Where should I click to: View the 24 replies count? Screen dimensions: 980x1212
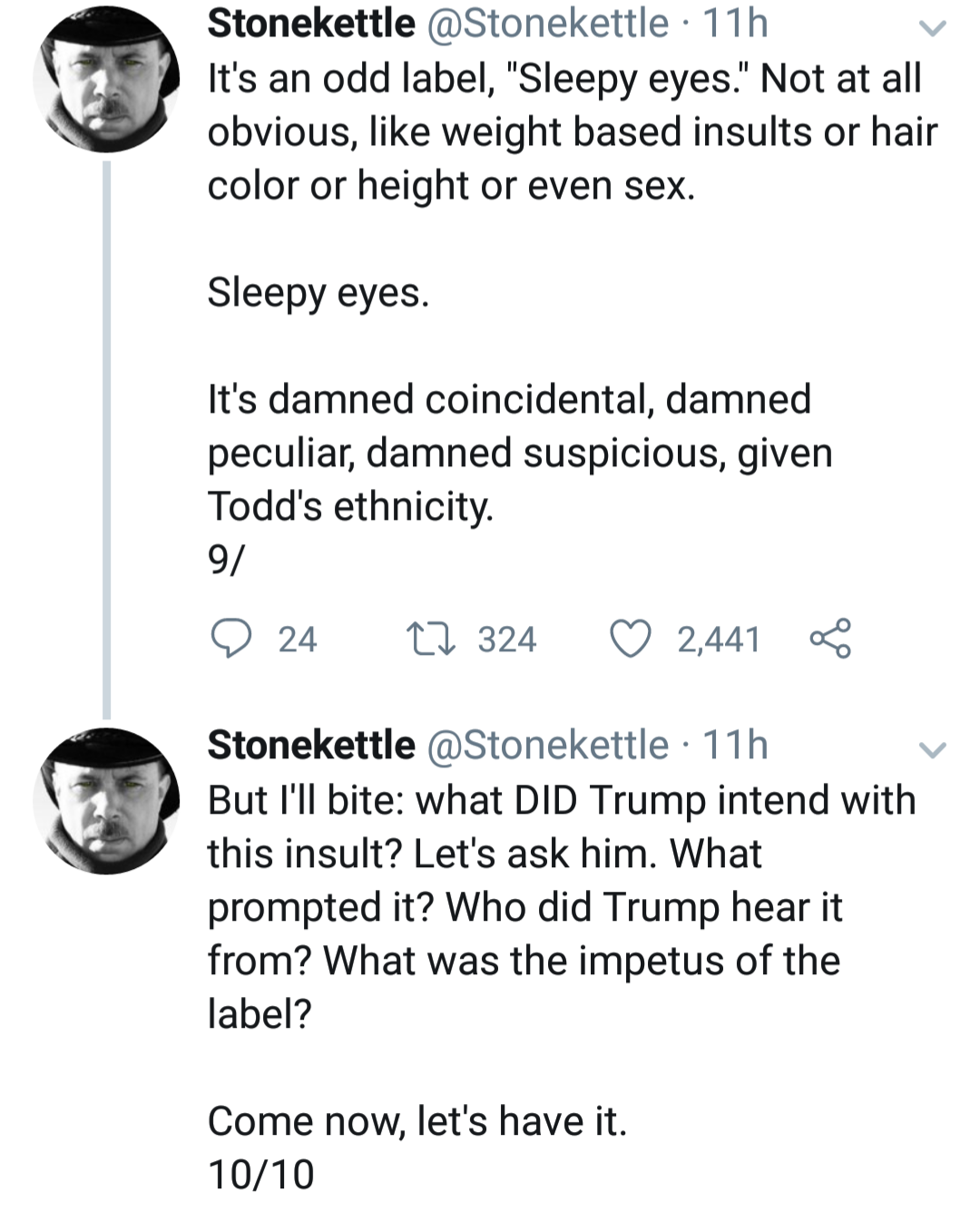tap(298, 640)
